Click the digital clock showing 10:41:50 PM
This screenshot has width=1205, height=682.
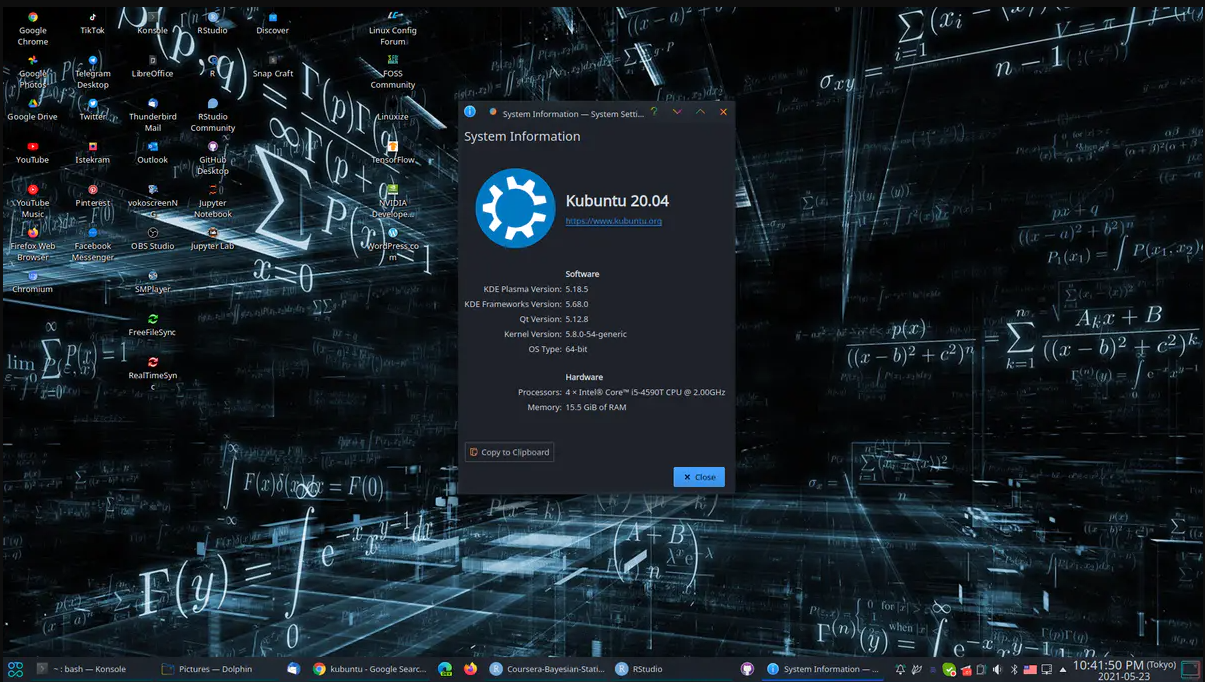[1124, 670]
